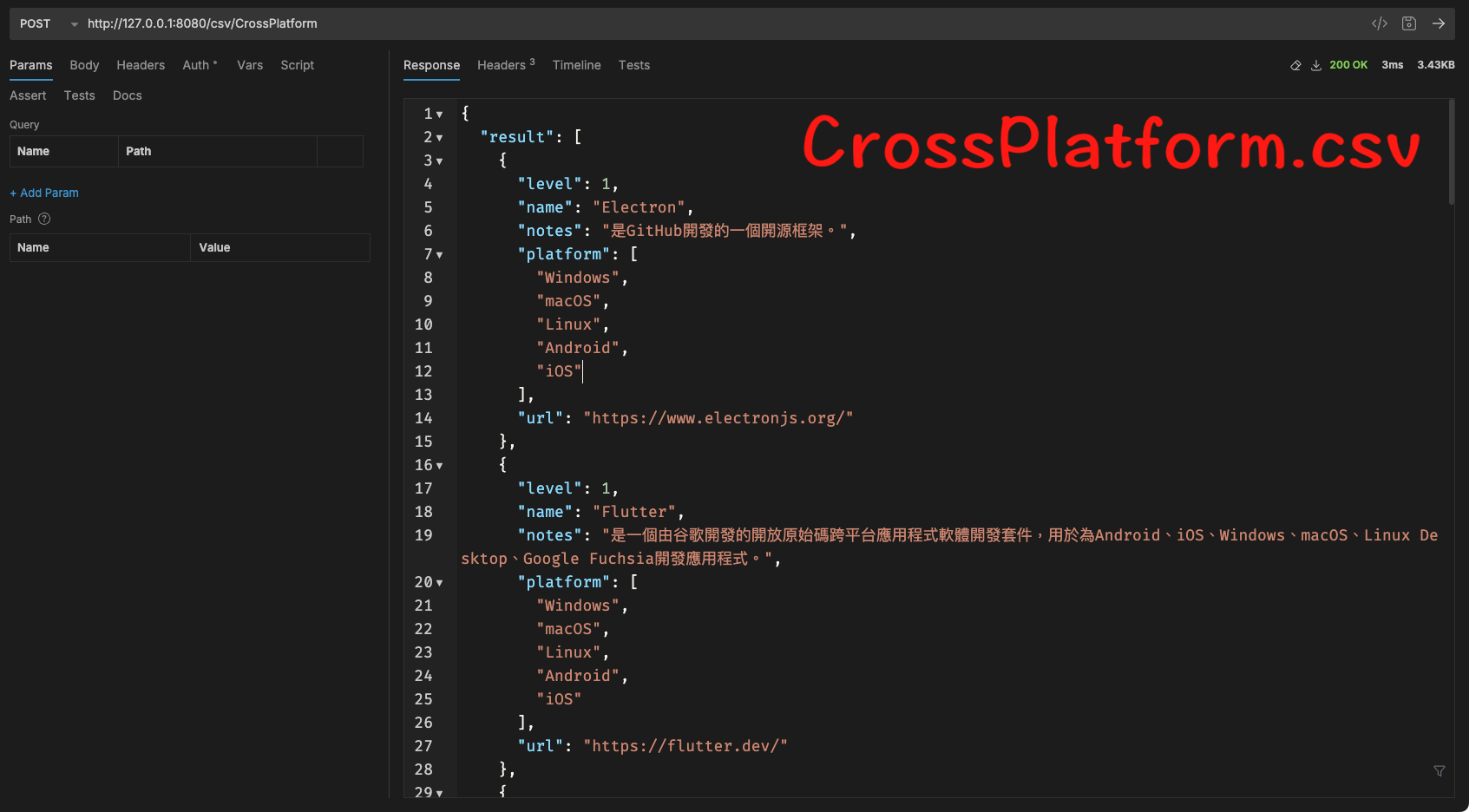
Task: Switch to the Params tab
Action: tap(31, 65)
